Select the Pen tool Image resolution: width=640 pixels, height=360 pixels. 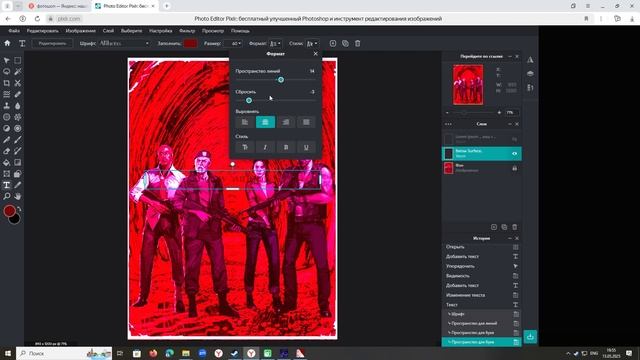(7, 140)
